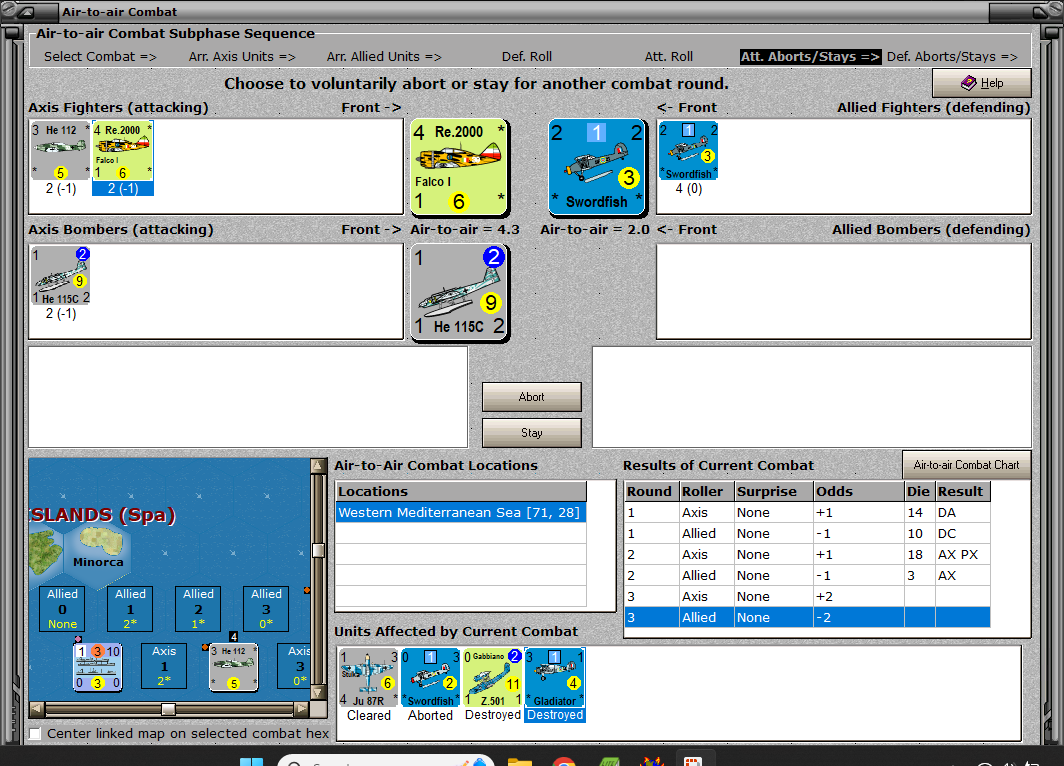Click the map vertical scrollbar thumb
This screenshot has height=766, width=1064.
[x=318, y=550]
